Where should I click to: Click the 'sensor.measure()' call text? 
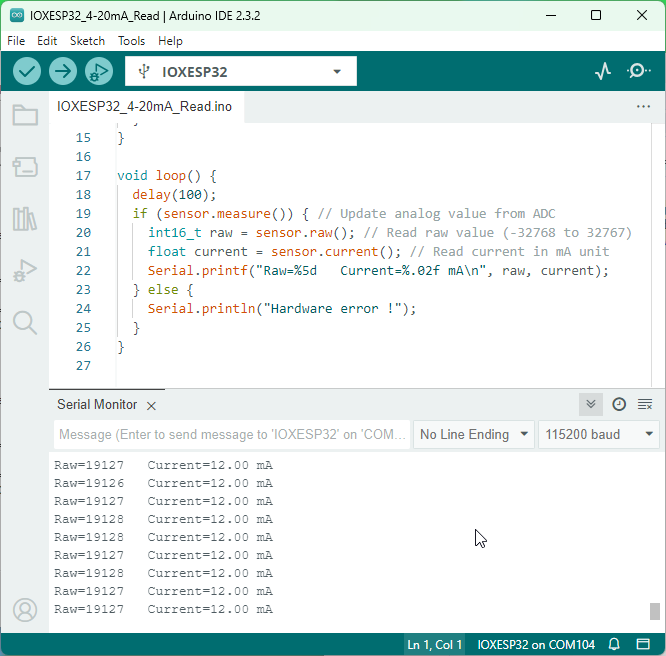[x=228, y=213]
